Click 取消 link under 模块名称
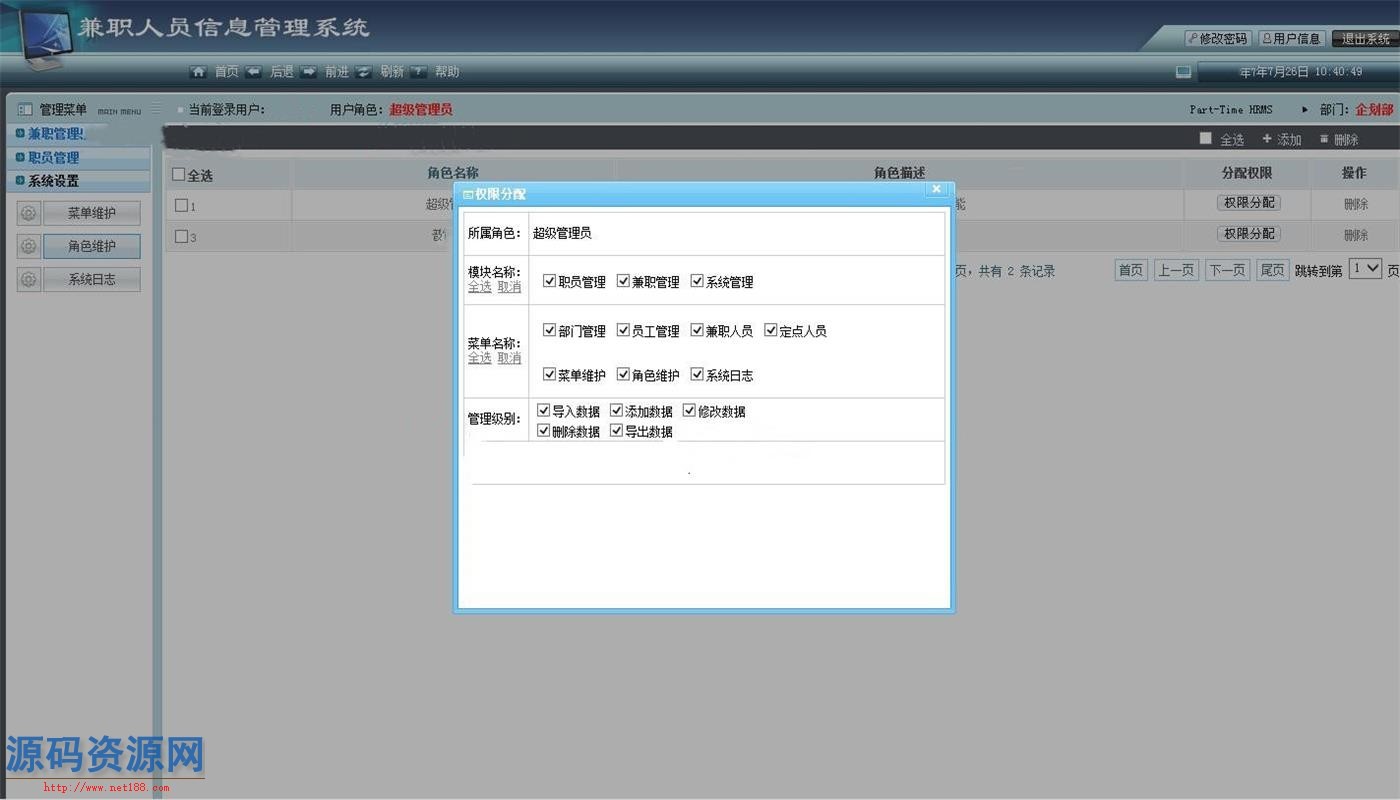 pos(509,287)
